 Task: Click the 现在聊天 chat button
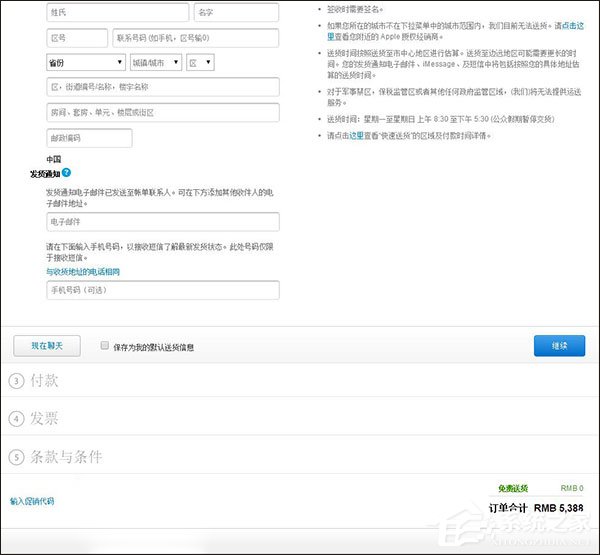tap(47, 346)
